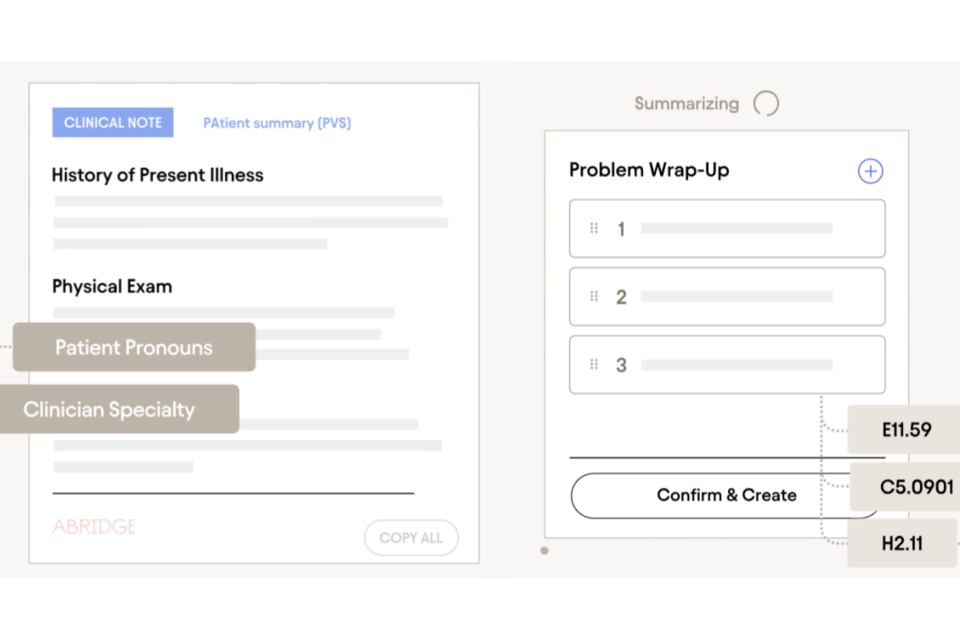Choose the E11.59 code chip
Image resolution: width=960 pixels, height=640 pixels.
(x=906, y=430)
